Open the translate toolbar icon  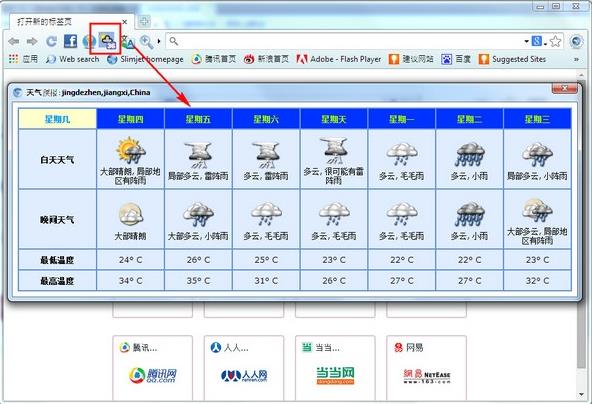point(128,41)
